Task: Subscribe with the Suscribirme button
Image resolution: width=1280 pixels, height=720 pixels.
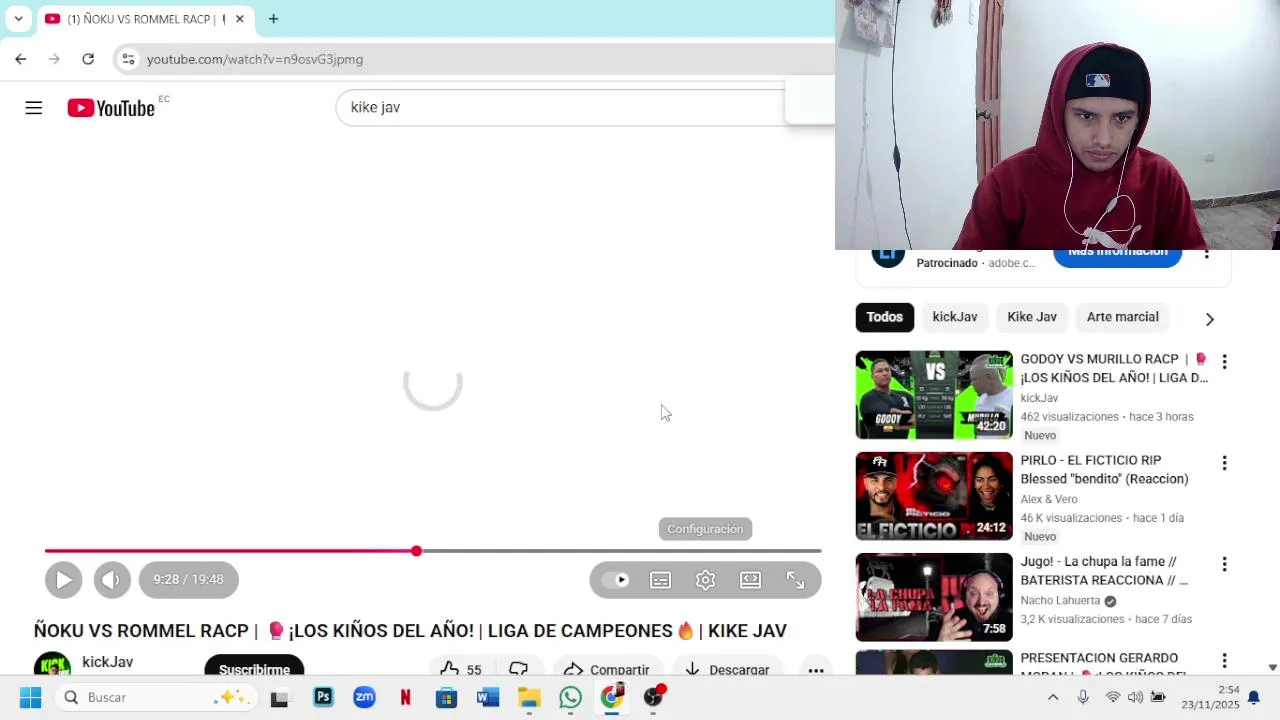Action: point(254,668)
